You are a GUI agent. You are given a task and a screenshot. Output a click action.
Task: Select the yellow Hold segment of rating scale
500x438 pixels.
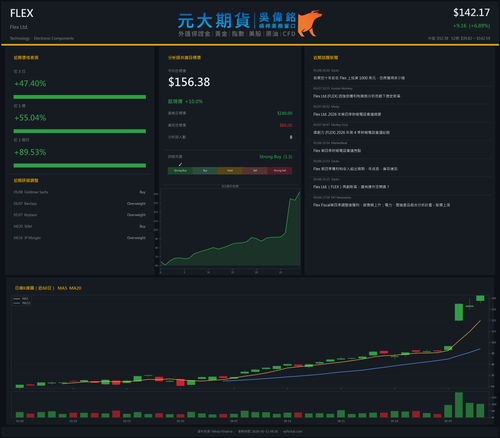(230, 171)
